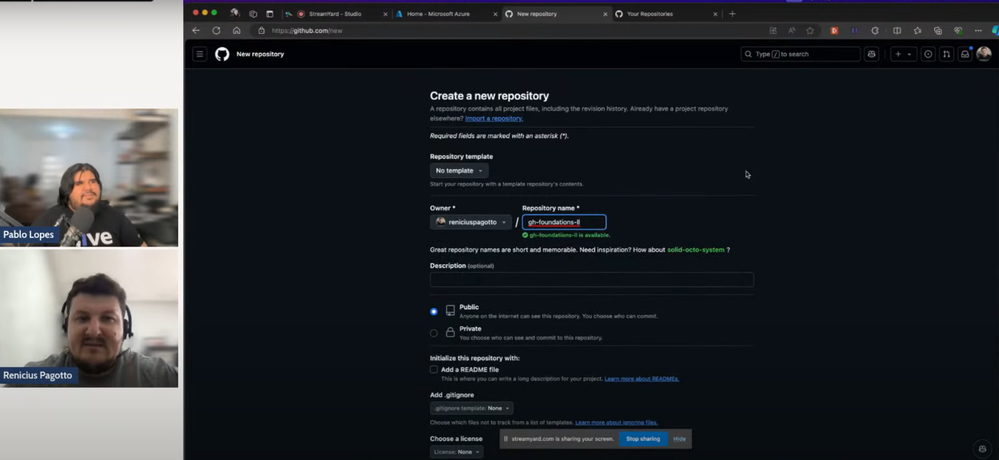Select the Public visibility radio button

pyautogui.click(x=434, y=312)
